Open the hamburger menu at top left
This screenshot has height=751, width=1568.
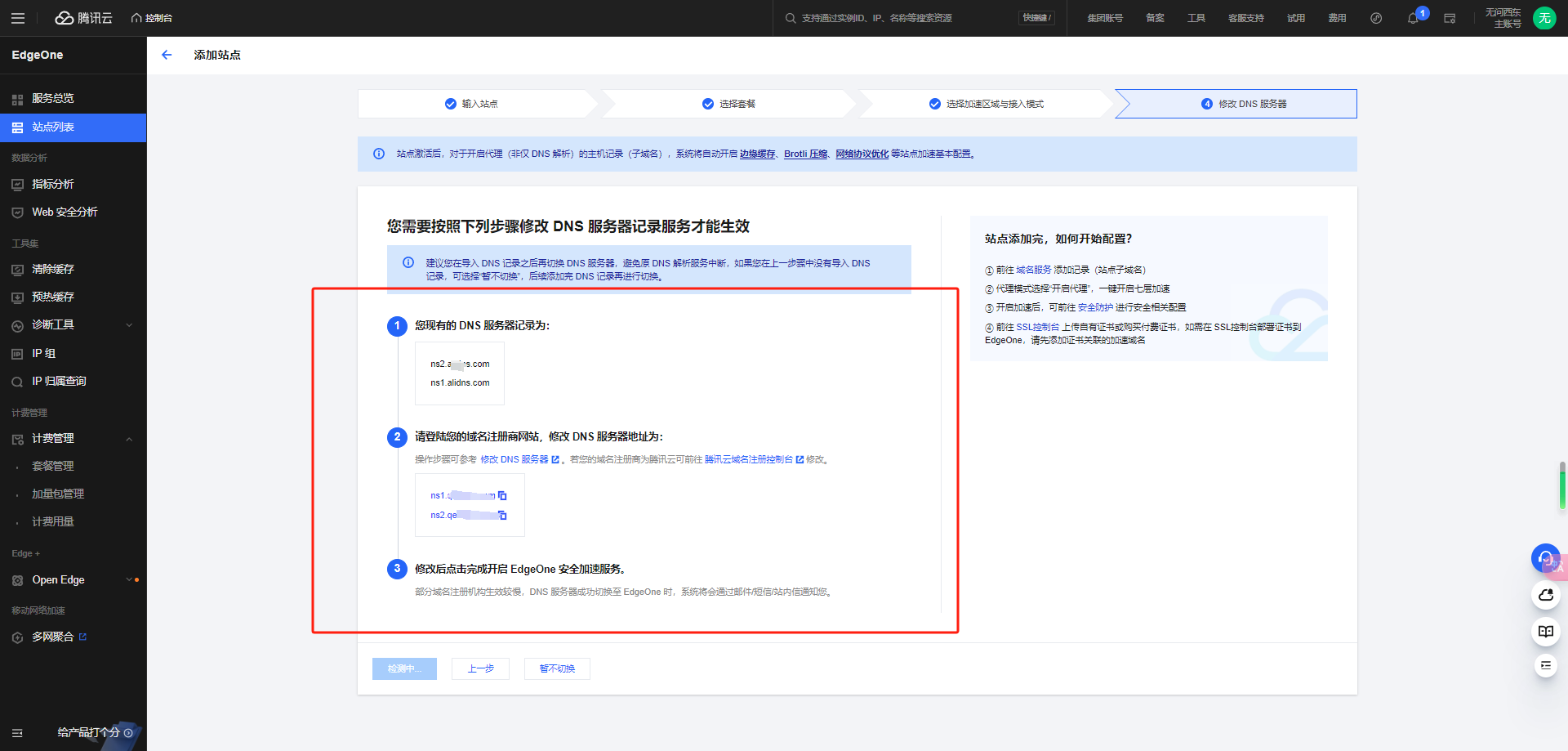[x=18, y=18]
